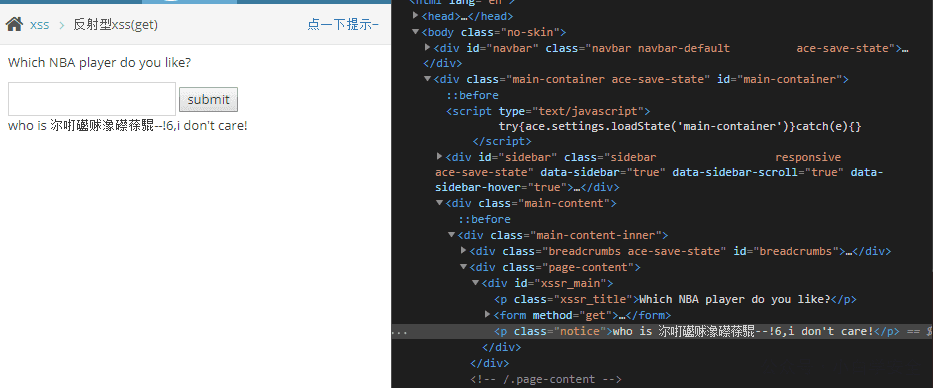The height and width of the screenshot is (388, 933).
Task: Select the script type text/javascript line
Action: click(x=548, y=111)
